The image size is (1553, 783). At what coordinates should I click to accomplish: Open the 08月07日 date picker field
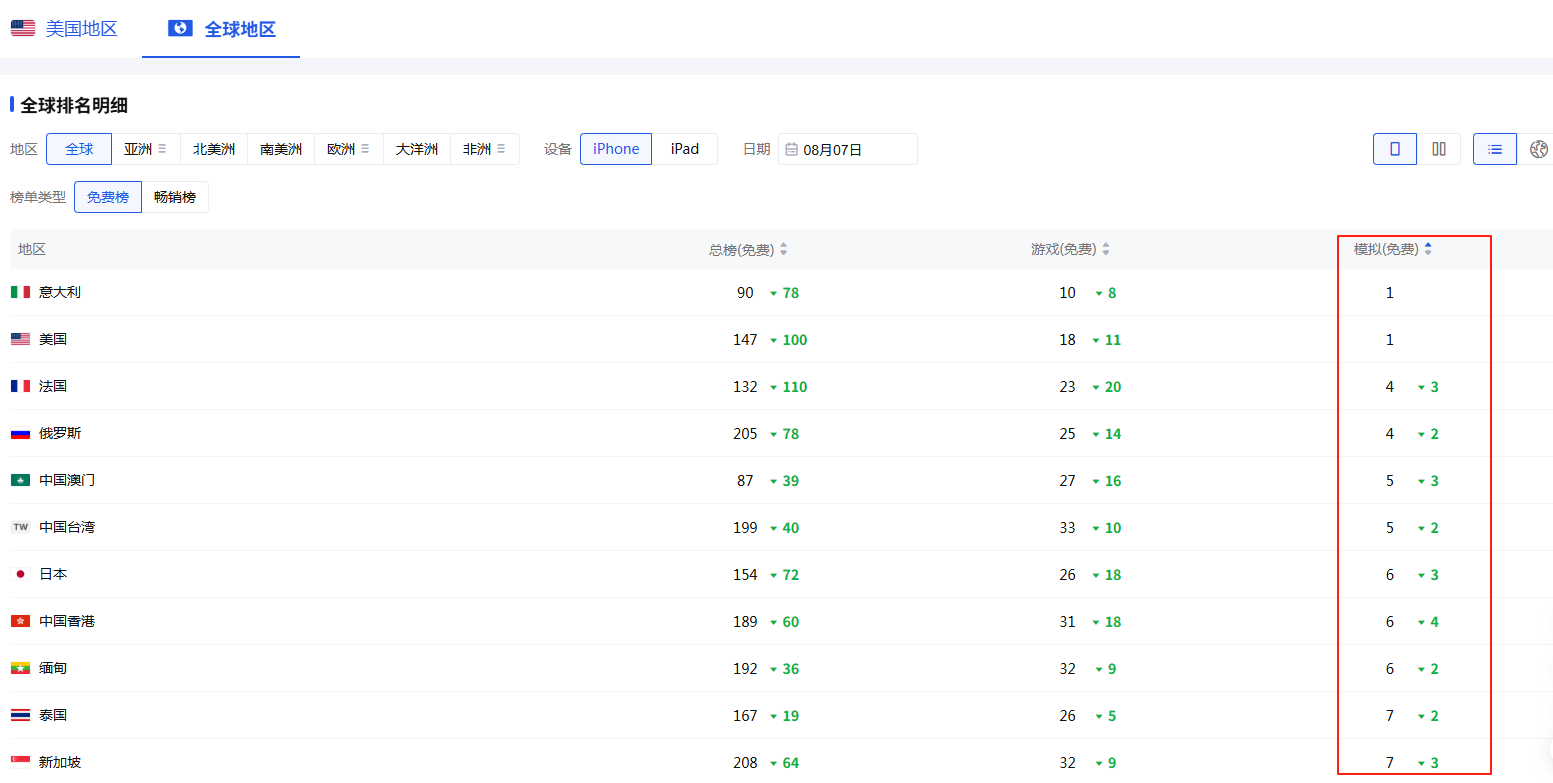pyautogui.click(x=848, y=150)
